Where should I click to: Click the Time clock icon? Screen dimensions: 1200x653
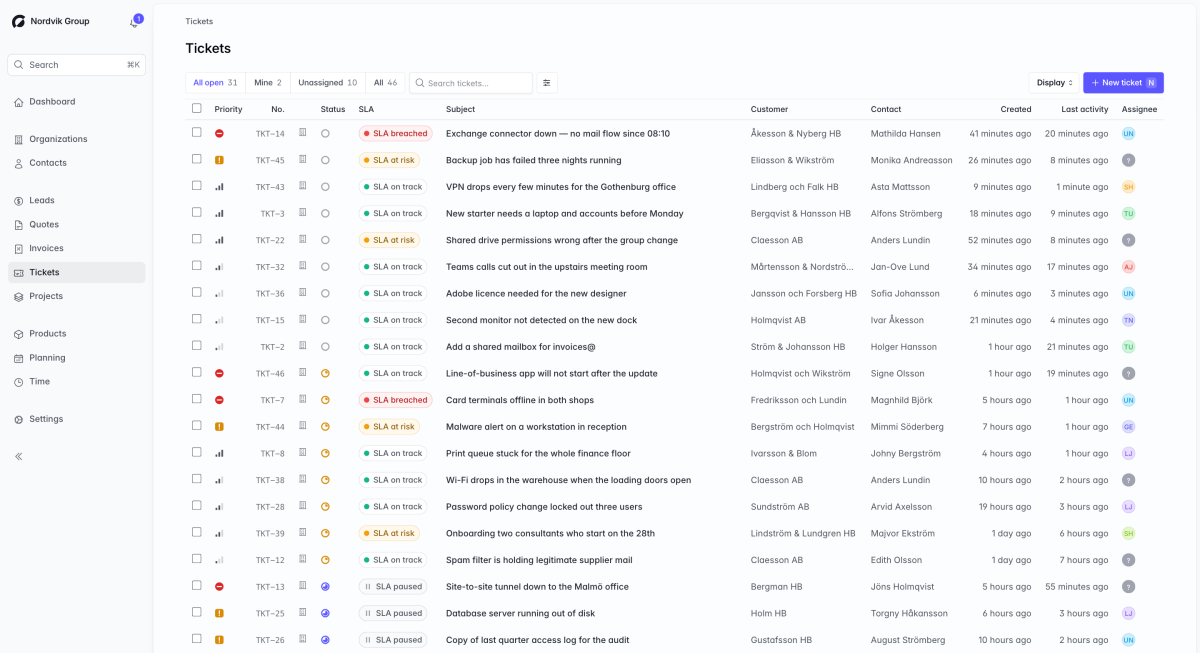pyautogui.click(x=19, y=382)
